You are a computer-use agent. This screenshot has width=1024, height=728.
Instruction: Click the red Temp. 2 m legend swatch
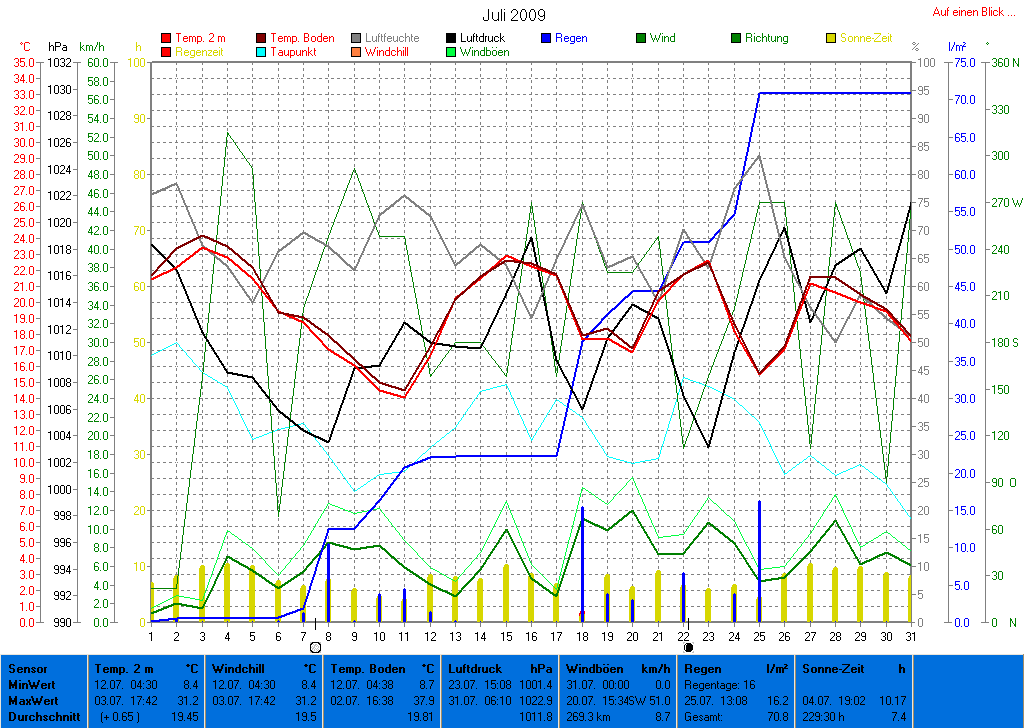[x=166, y=38]
